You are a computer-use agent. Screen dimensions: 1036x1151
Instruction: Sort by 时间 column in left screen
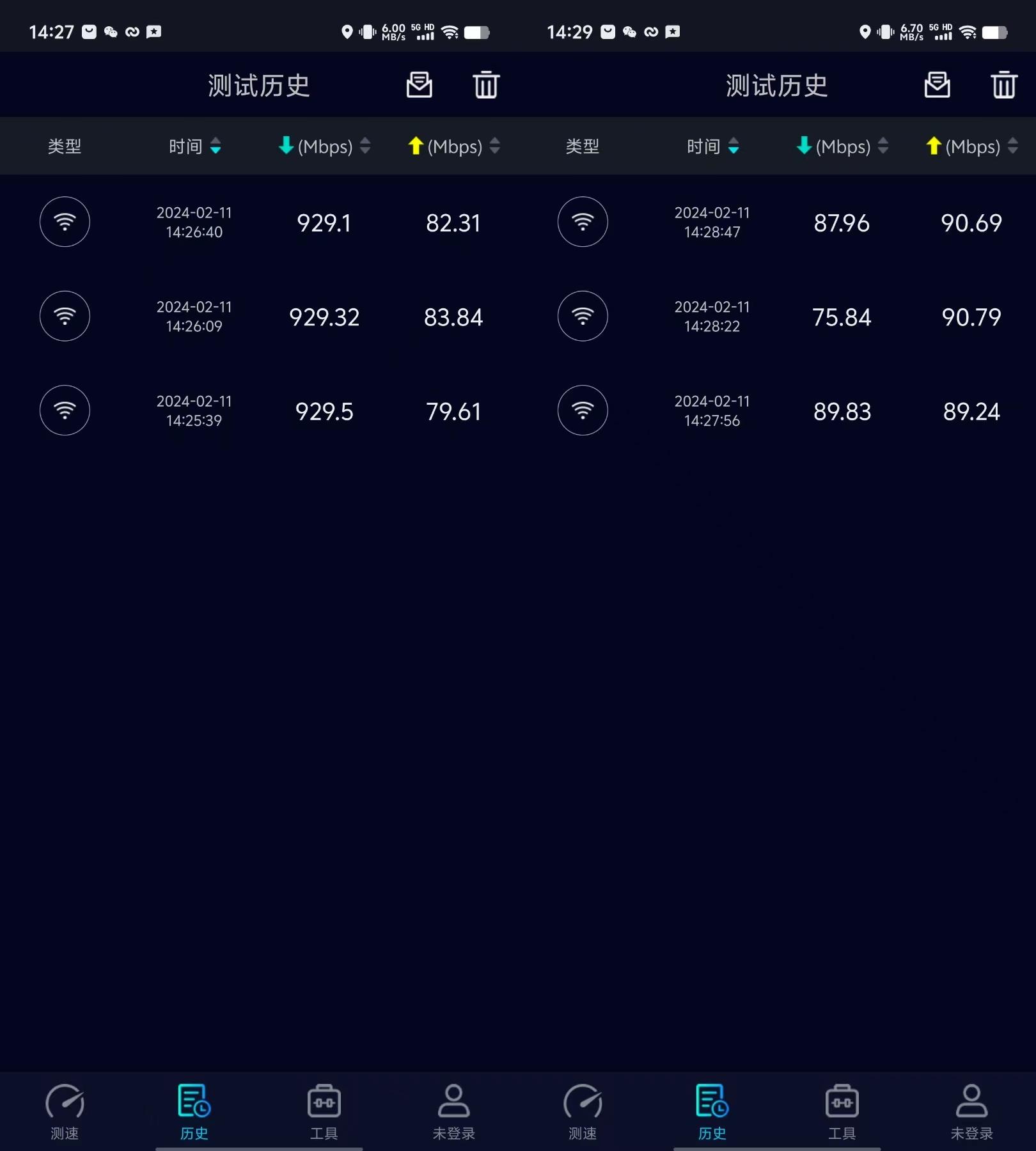pyautogui.click(x=195, y=146)
